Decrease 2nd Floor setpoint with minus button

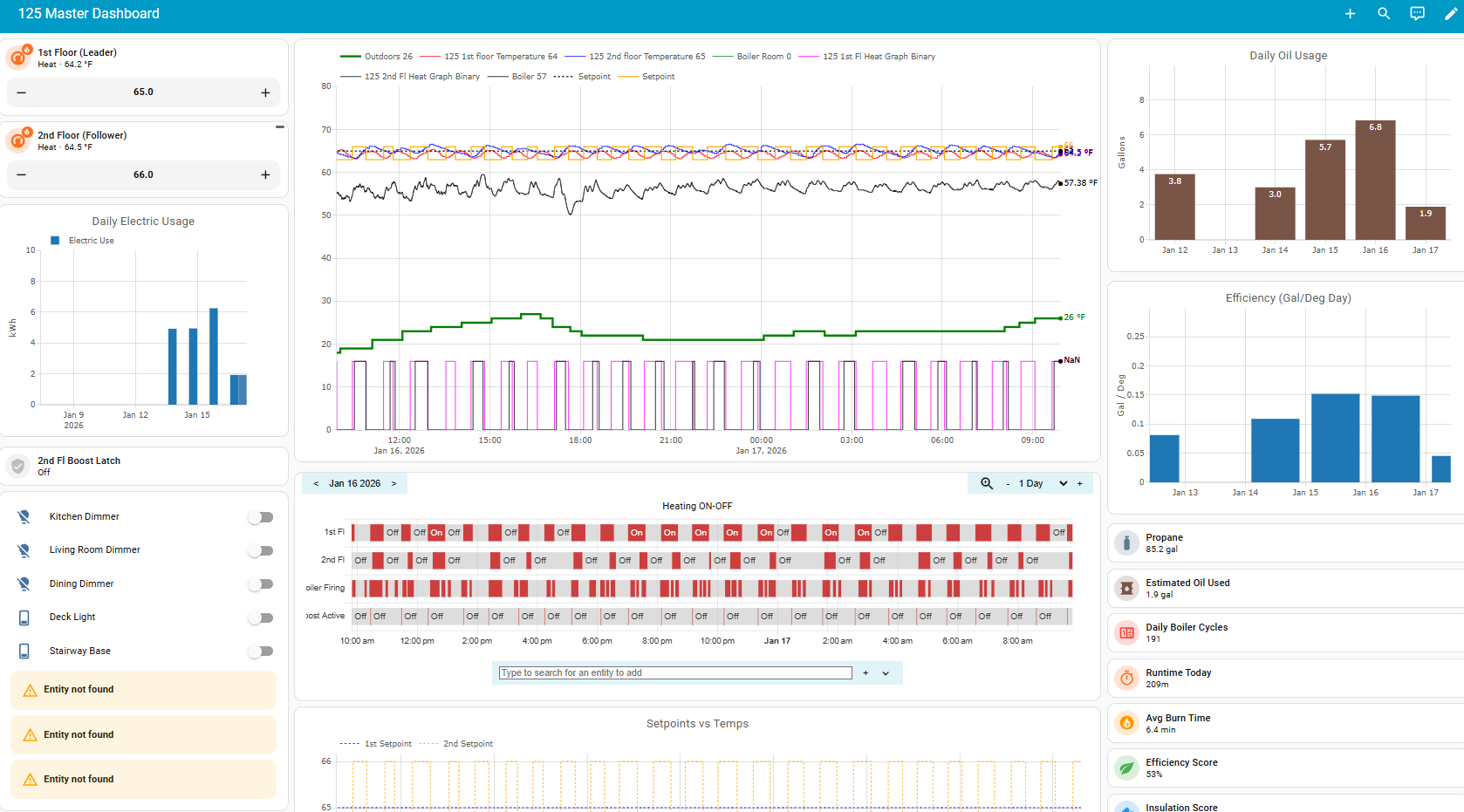click(22, 175)
